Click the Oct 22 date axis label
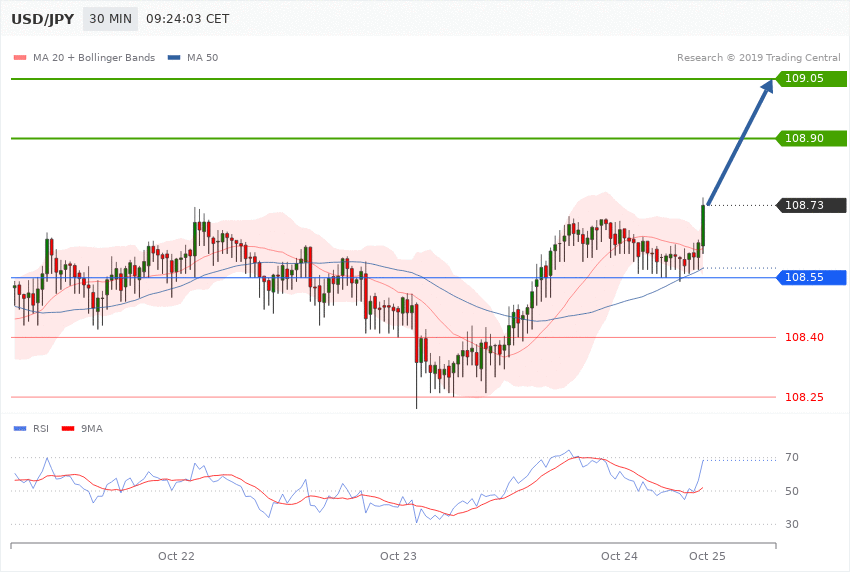The width and height of the screenshot is (850, 576). coord(176,556)
